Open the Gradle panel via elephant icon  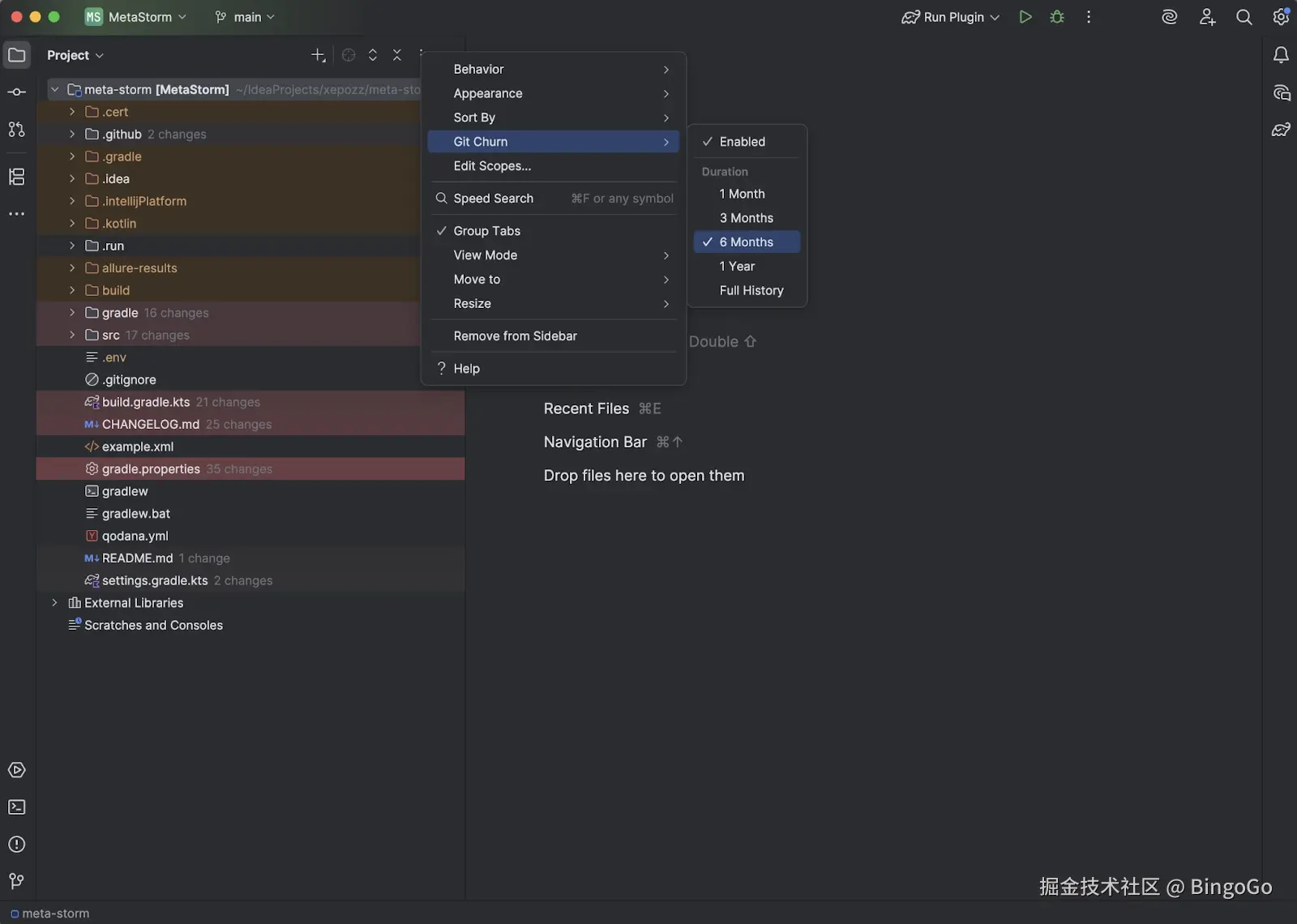(1282, 130)
